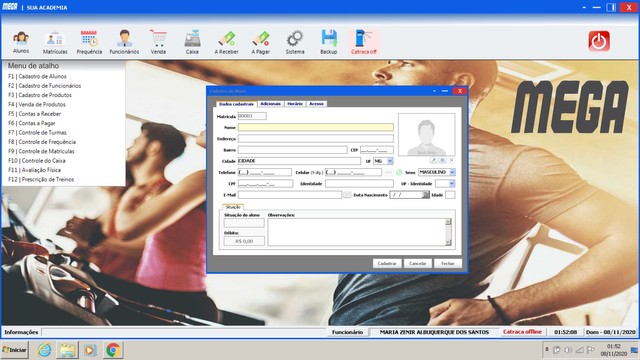Open the A Receber accounts
This screenshot has width=640, height=360.
[226, 42]
